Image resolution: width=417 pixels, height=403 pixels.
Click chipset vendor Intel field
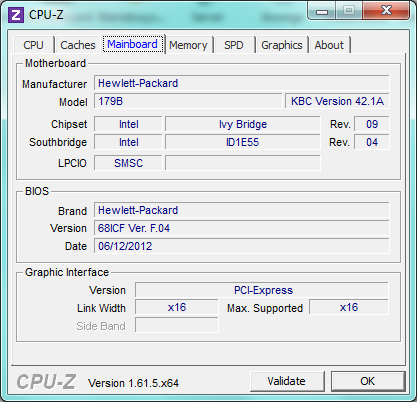128,124
